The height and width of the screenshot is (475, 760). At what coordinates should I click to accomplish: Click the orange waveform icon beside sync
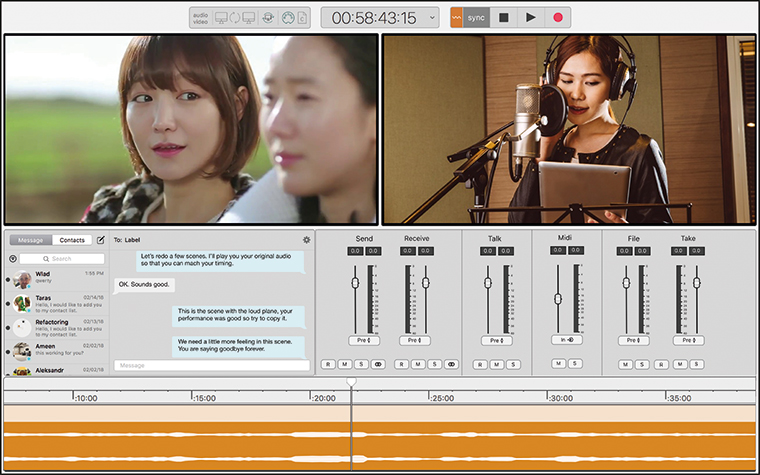click(x=457, y=17)
